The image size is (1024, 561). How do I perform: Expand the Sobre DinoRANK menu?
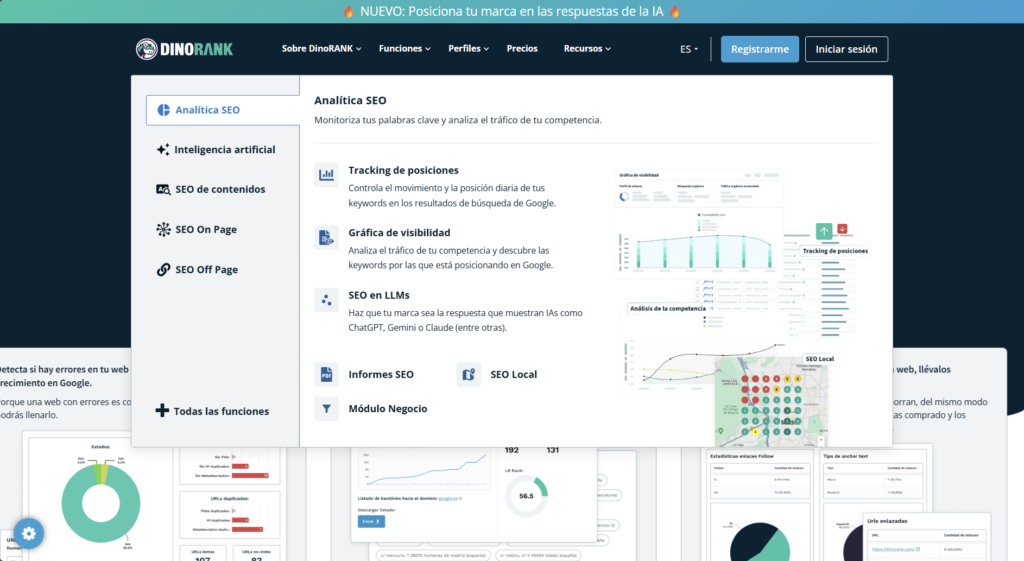click(321, 49)
